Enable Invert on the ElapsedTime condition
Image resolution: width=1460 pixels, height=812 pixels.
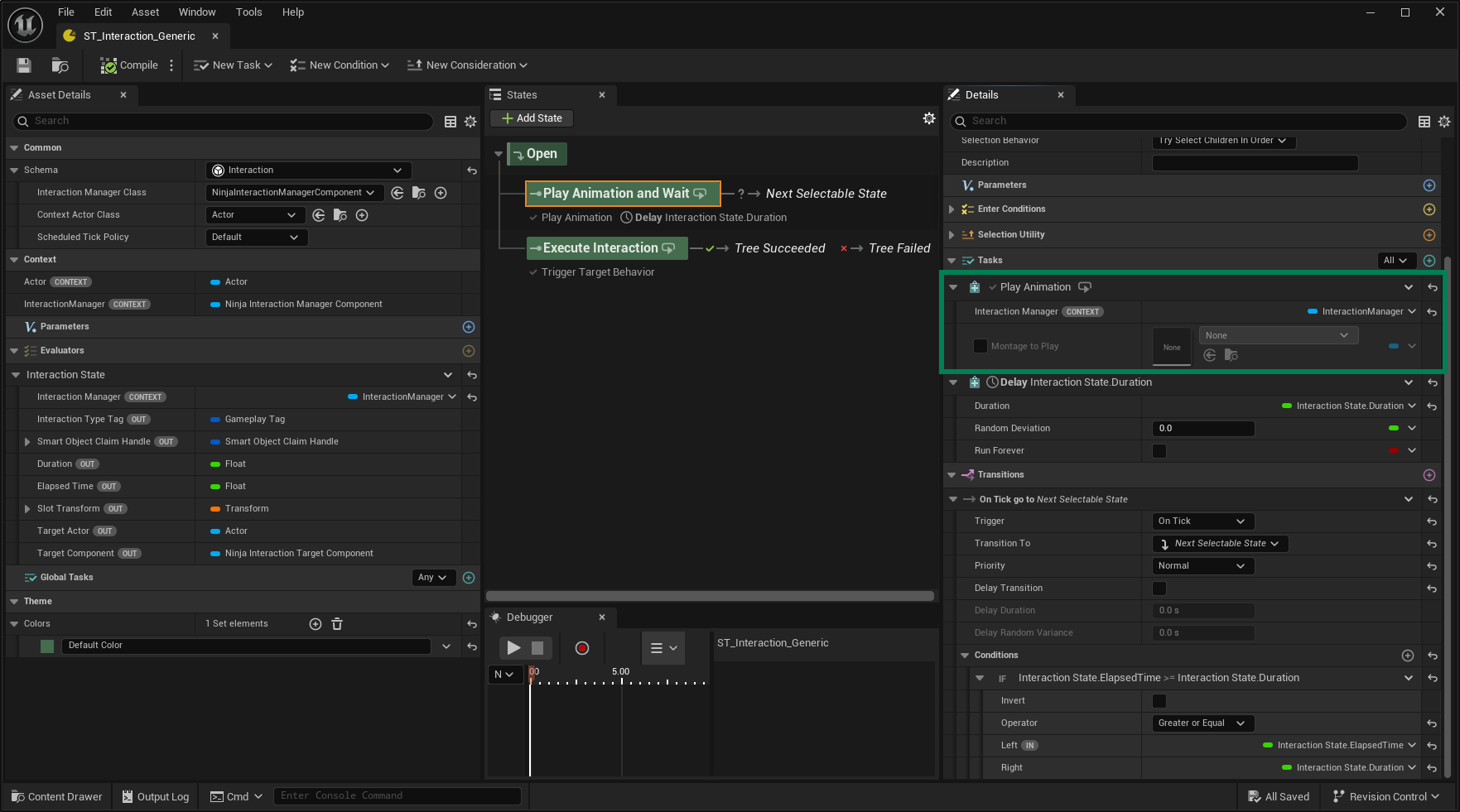click(1159, 700)
